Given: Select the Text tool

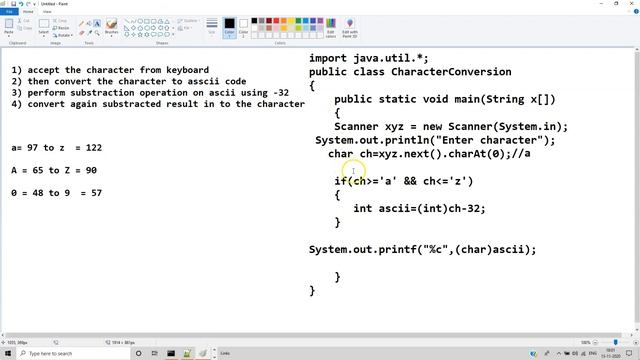Looking at the screenshot, I should [97, 24].
